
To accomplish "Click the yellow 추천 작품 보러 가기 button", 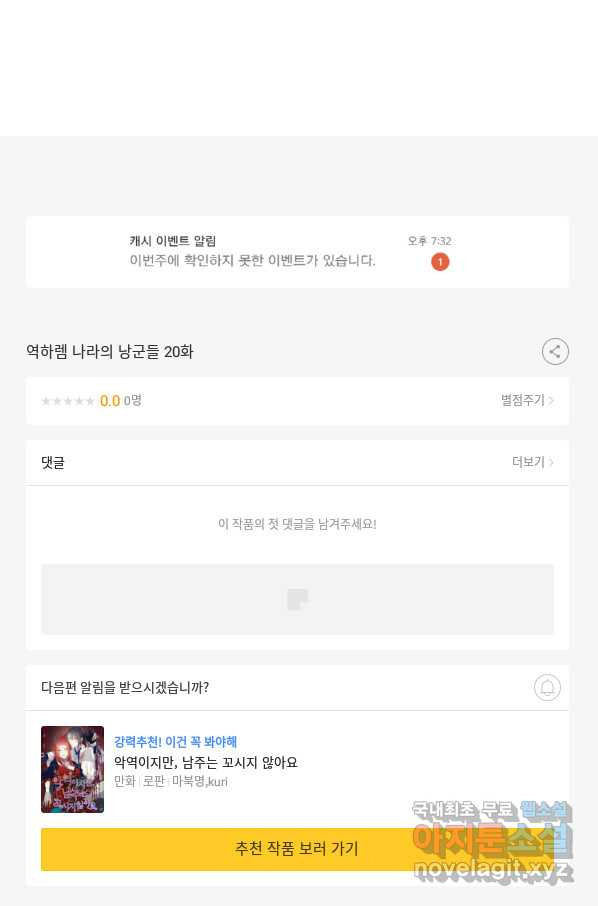I will (297, 848).
